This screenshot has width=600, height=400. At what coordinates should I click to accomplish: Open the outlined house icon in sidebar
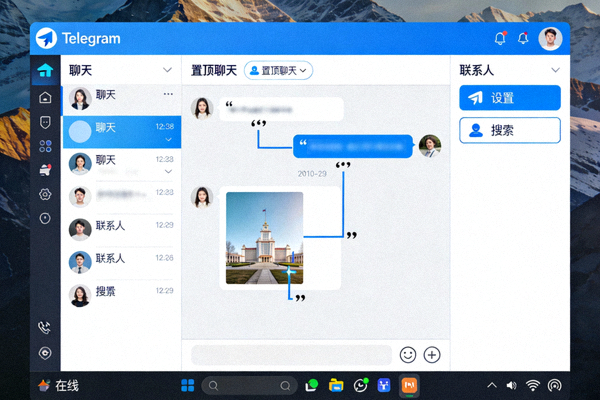(x=45, y=98)
